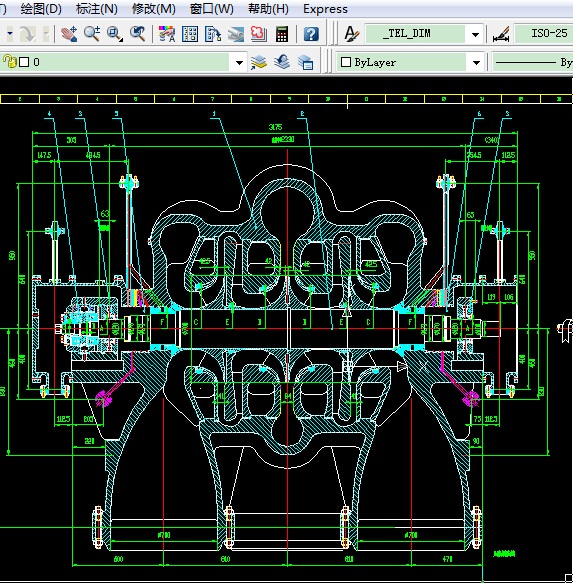573x583 pixels.
Task: Open the Dimension Style manager icon
Action: coord(501,34)
